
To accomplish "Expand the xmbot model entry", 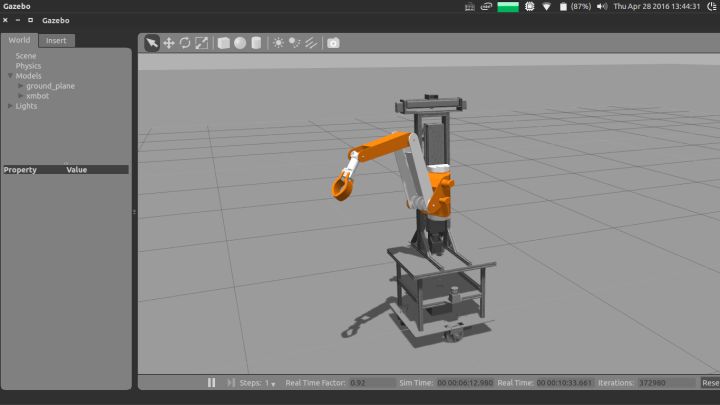I will pos(20,96).
